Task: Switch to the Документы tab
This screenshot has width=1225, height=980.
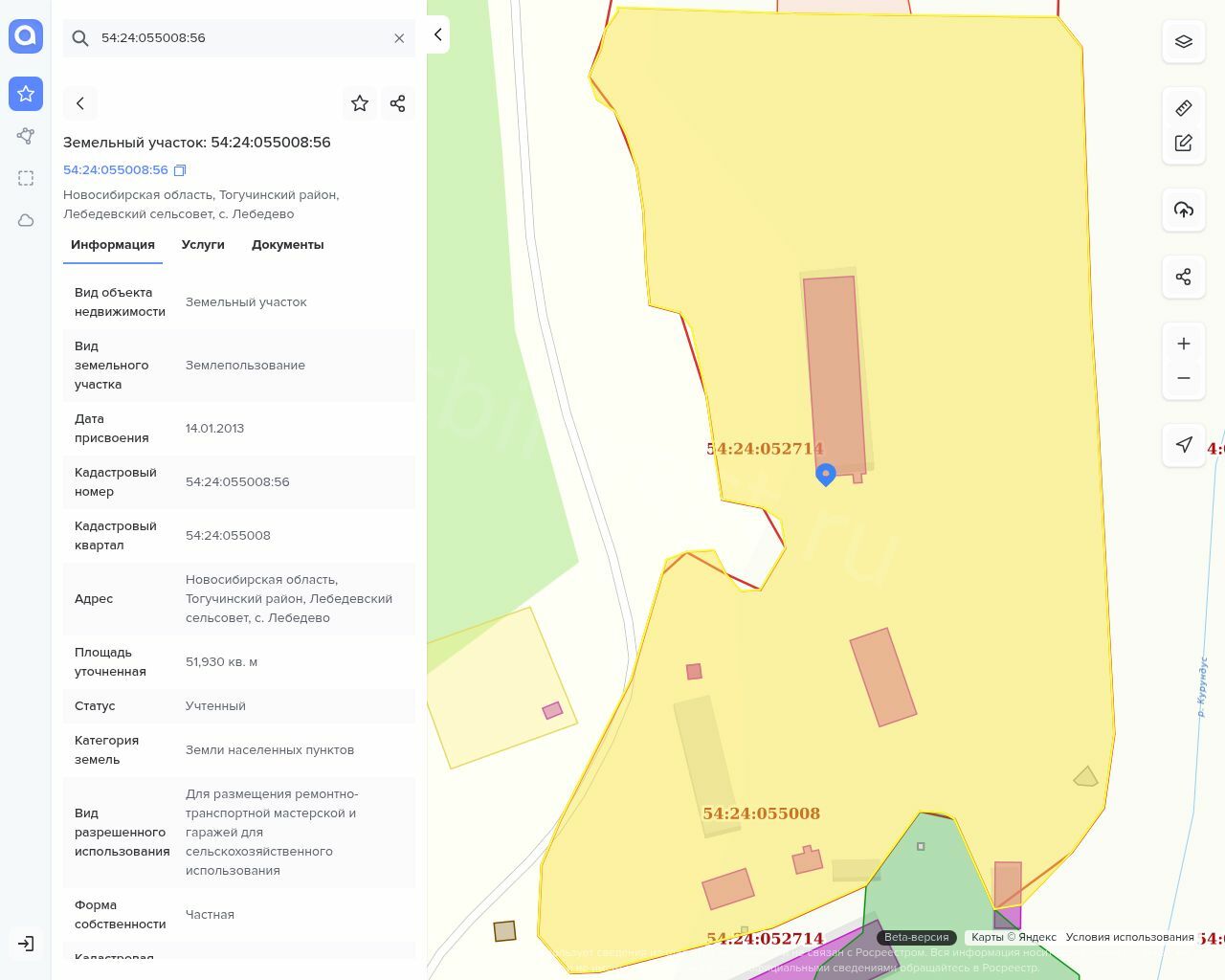Action: pos(287,245)
